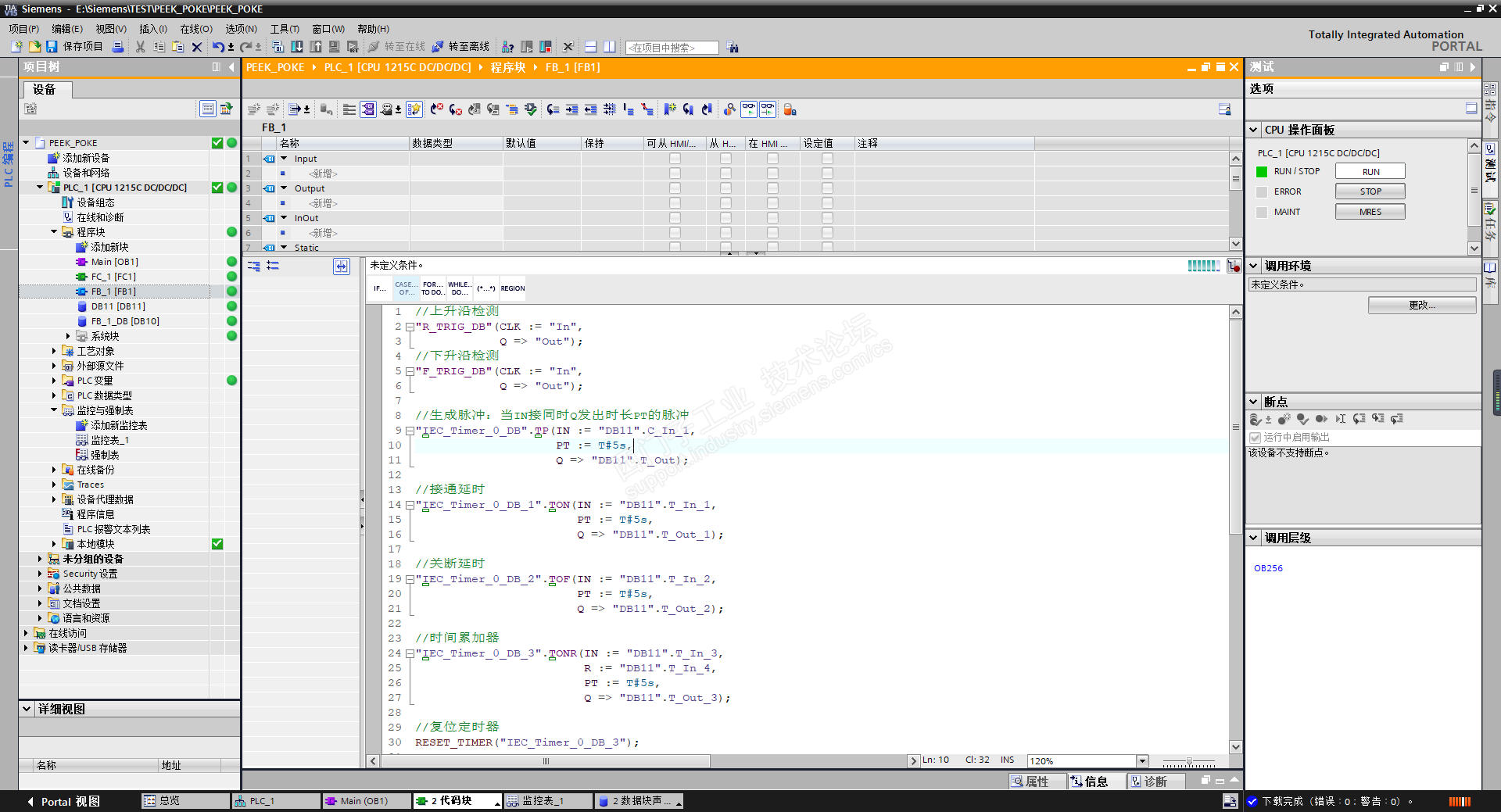
Task: Click the zoom slider in editor status bar
Action: [1188, 762]
